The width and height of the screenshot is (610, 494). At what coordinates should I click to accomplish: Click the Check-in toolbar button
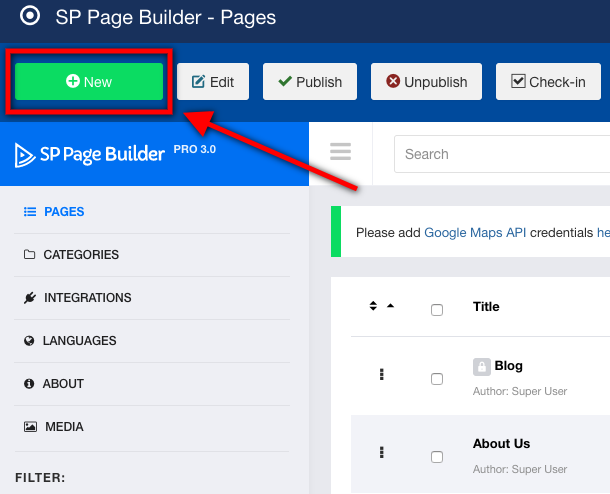pyautogui.click(x=548, y=82)
